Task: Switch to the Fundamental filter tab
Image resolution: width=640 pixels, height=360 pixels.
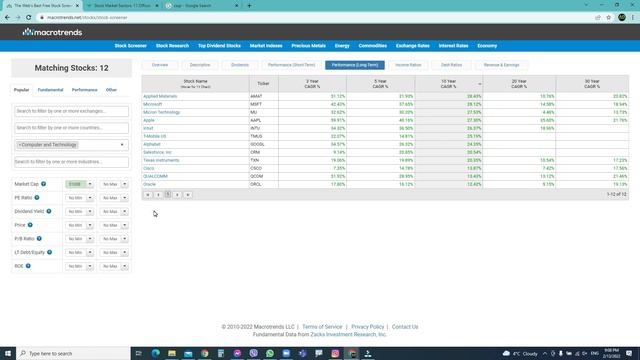Action: (50, 90)
